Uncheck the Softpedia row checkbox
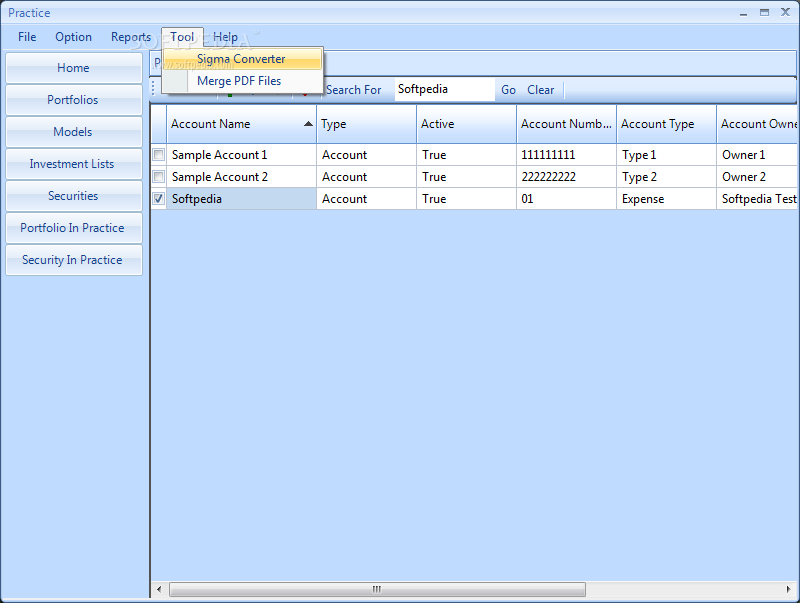 (x=159, y=198)
